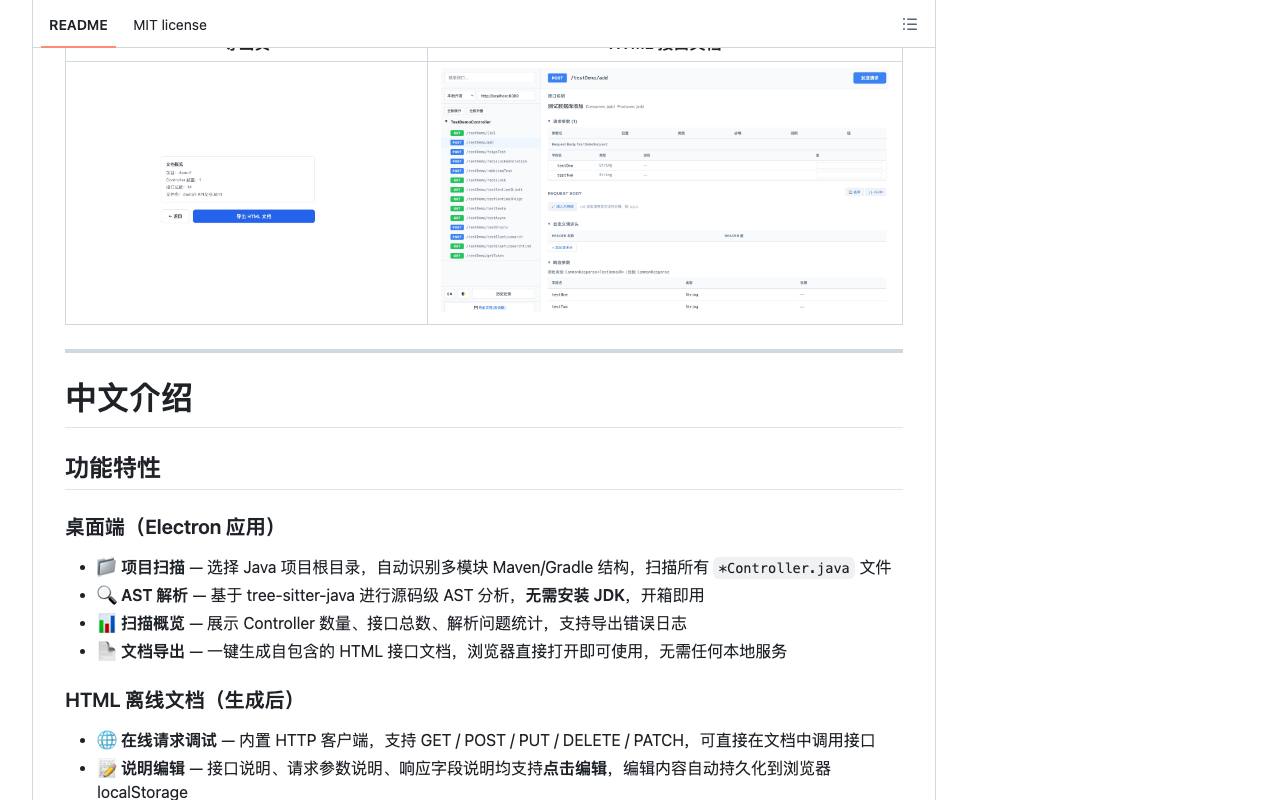The width and height of the screenshot is (1280, 800).
Task: Click the bold text 项目扫描
Action: click(x=153, y=567)
